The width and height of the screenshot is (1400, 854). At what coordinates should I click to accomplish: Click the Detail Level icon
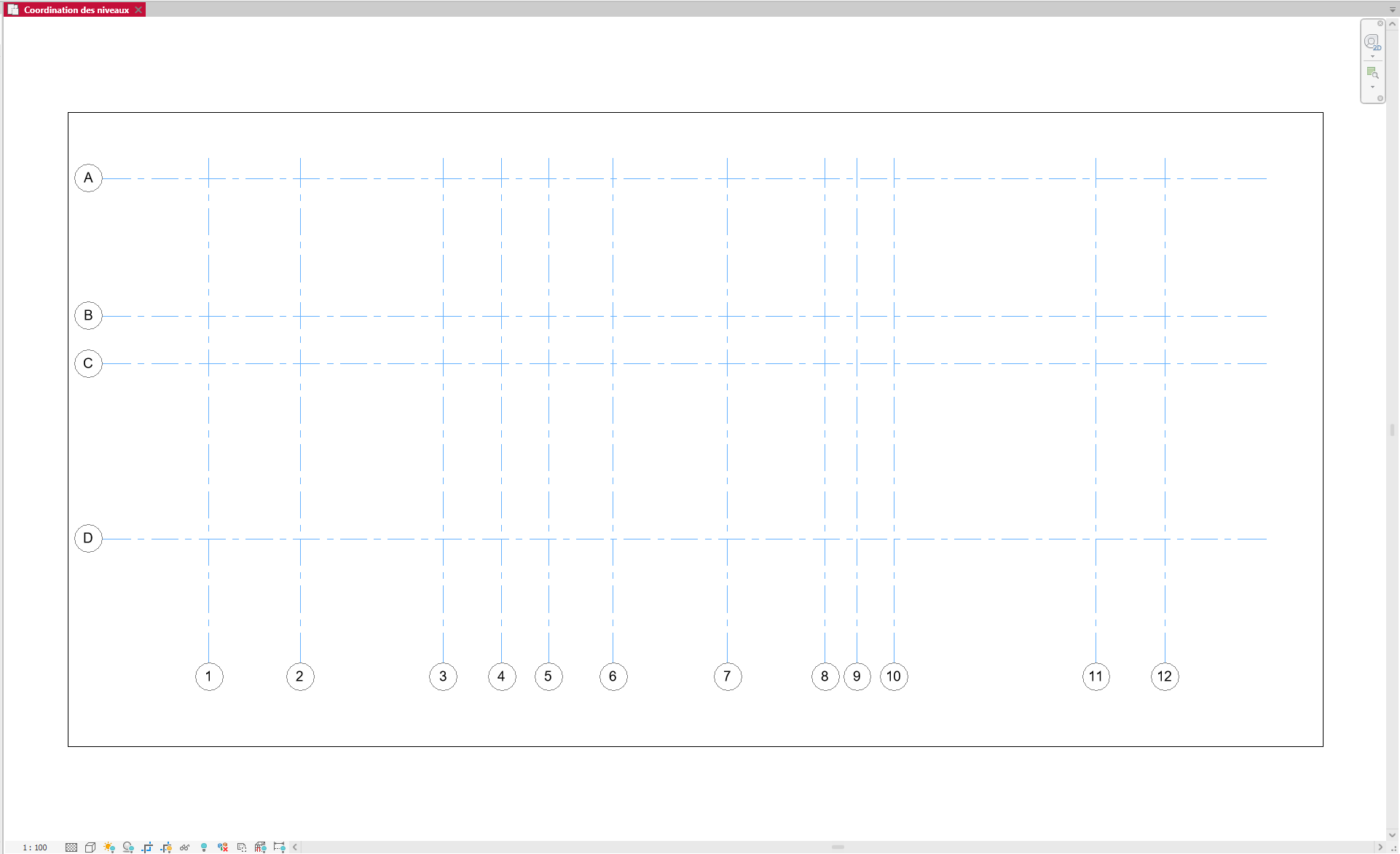click(x=71, y=847)
